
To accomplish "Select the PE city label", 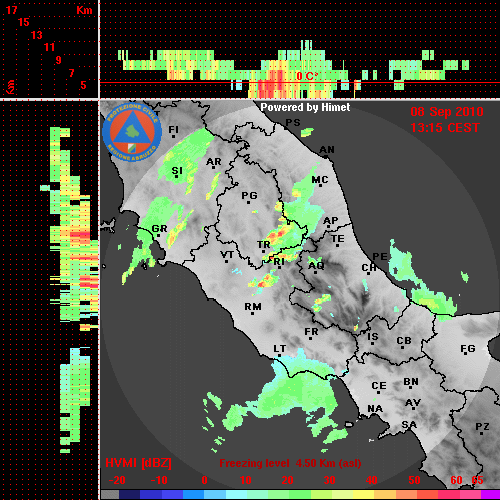I will pyautogui.click(x=380, y=256).
